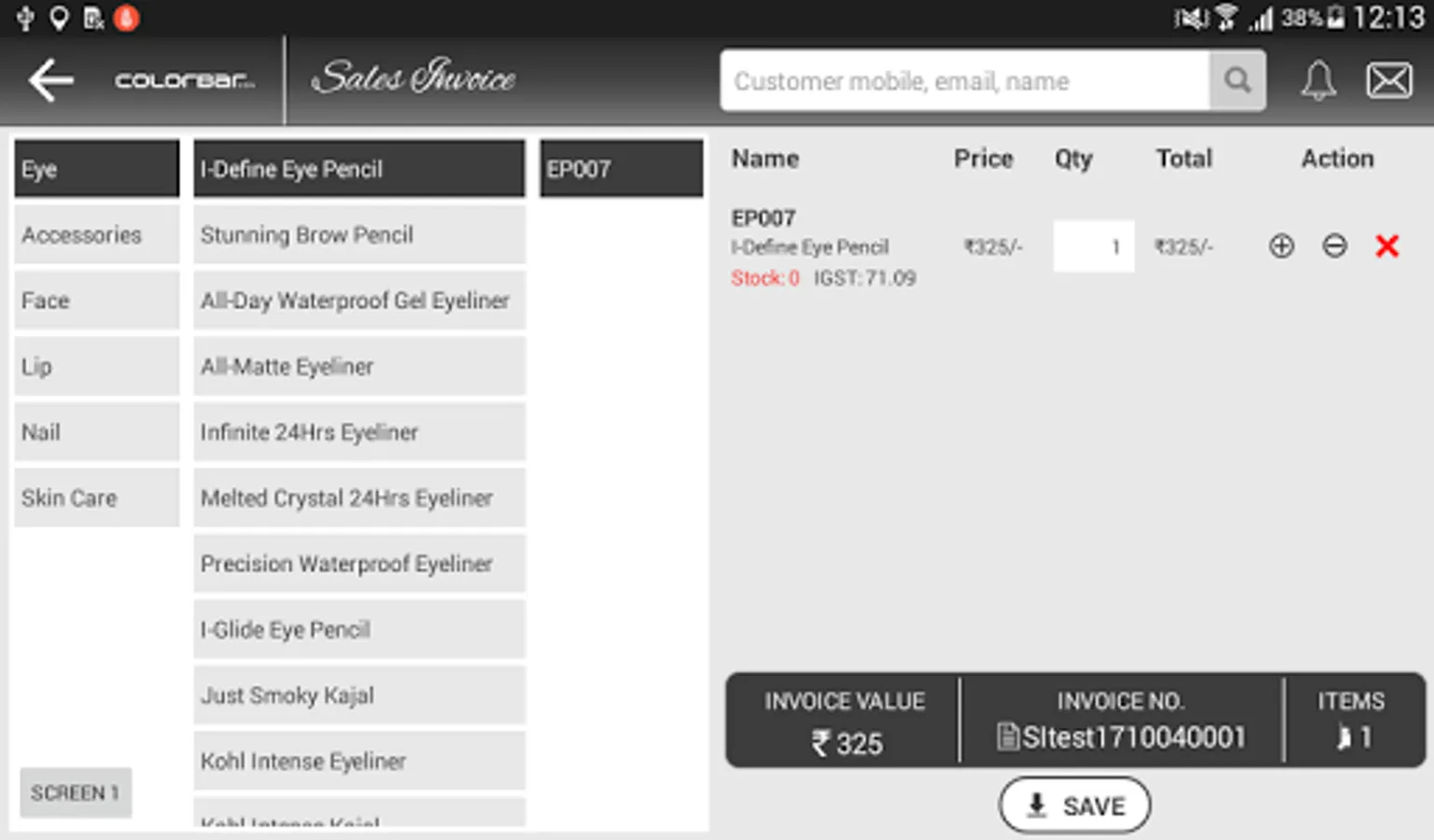Click the Name column header
Image resolution: width=1434 pixels, height=840 pixels.
(x=766, y=159)
